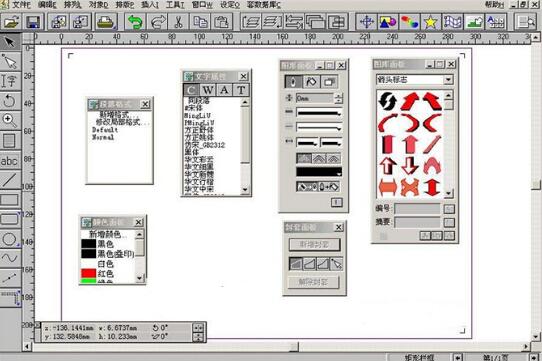Click the green undo arrow

(x=135, y=22)
